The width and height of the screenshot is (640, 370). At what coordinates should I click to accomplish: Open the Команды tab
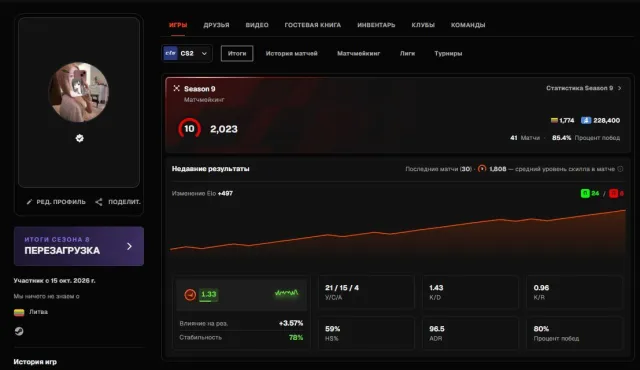point(468,25)
